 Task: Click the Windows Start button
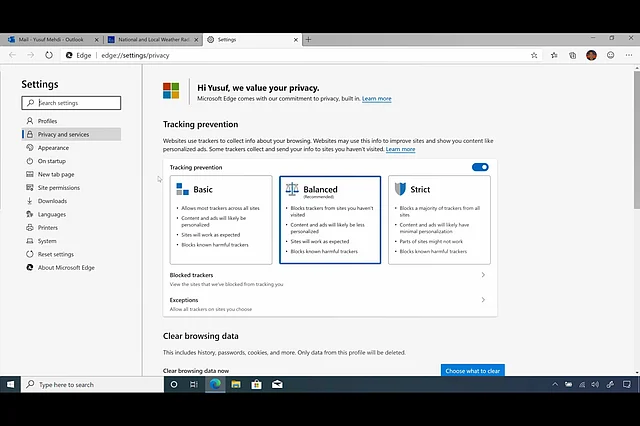pos(11,384)
